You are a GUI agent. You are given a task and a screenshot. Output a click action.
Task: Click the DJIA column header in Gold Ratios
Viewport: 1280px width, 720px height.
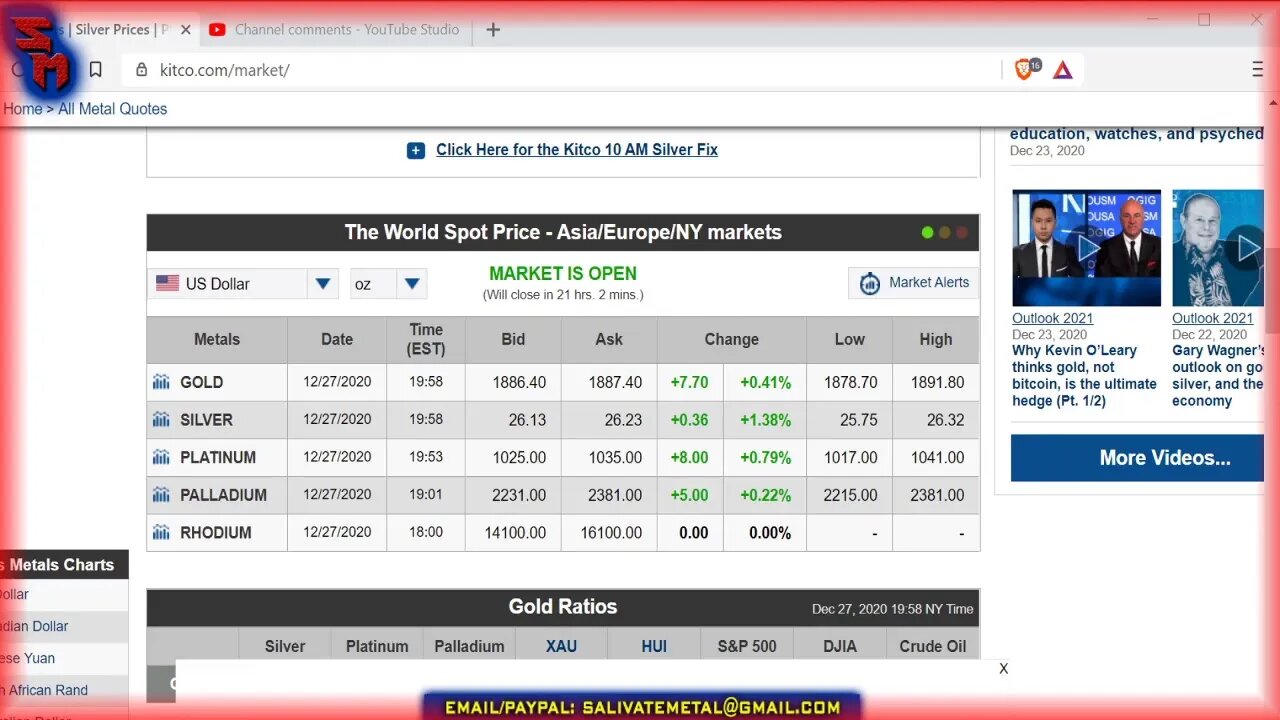pos(840,646)
